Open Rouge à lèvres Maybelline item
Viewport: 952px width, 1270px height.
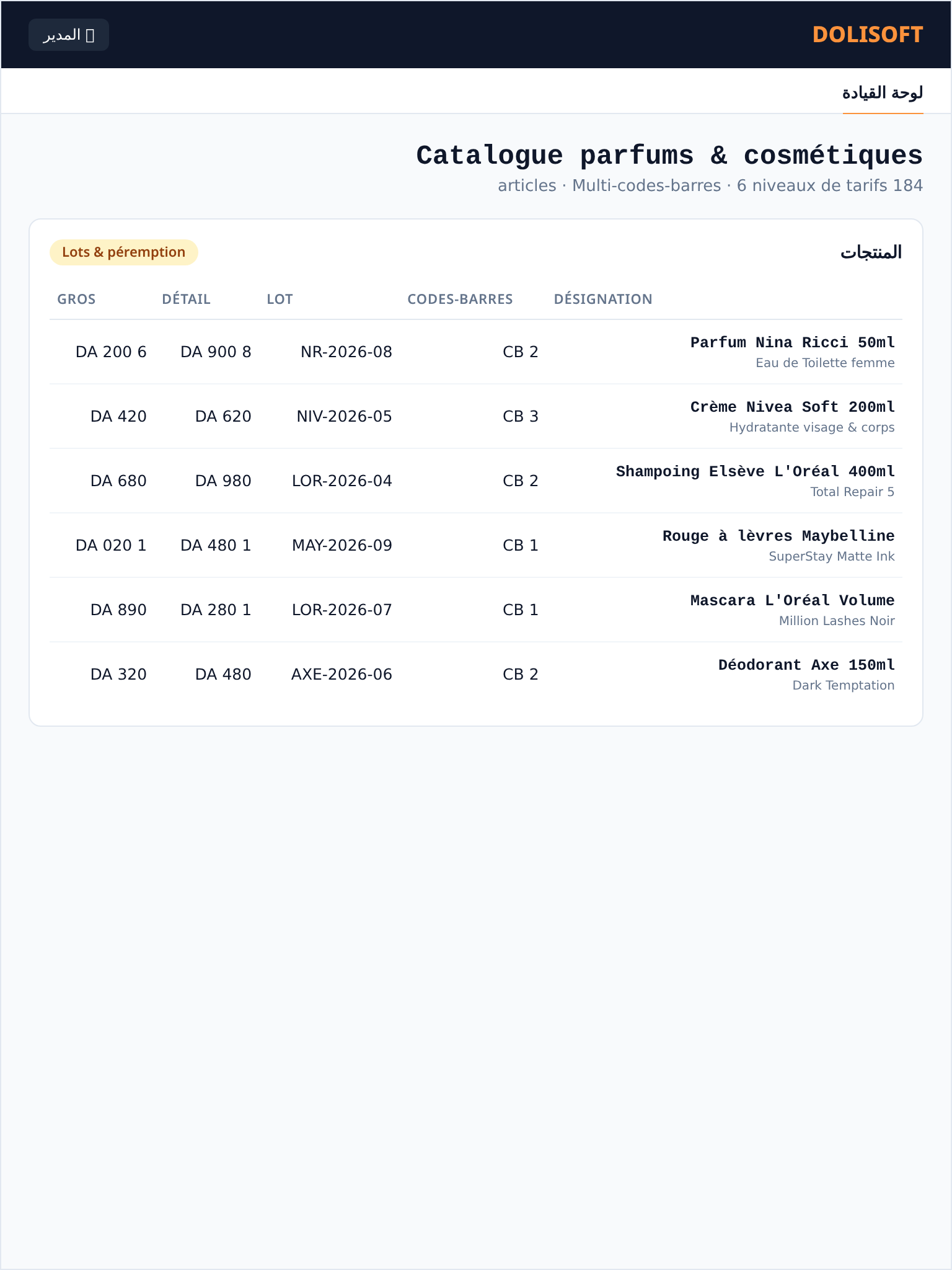pos(778,536)
